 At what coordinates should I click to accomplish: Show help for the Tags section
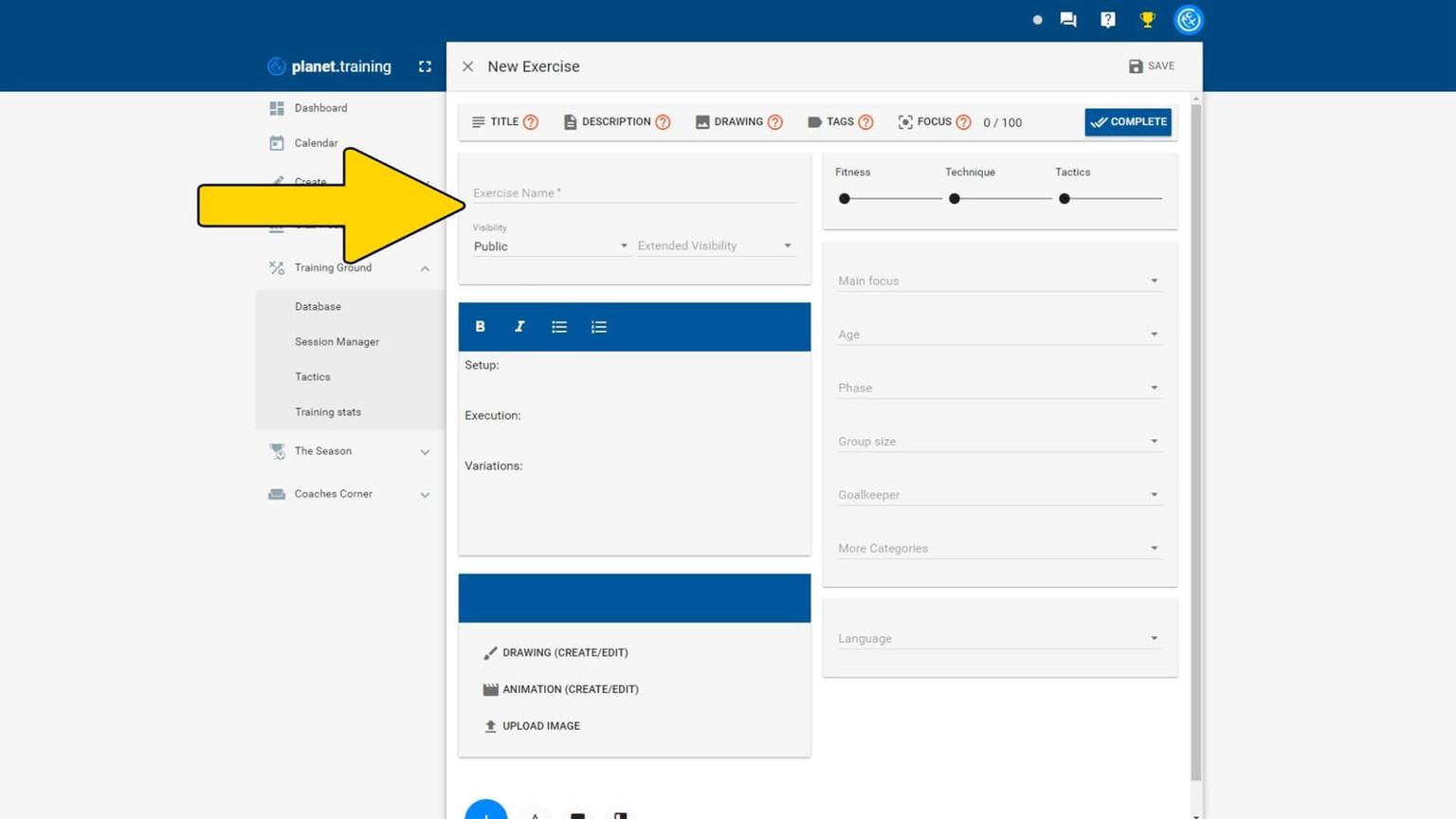click(x=865, y=122)
